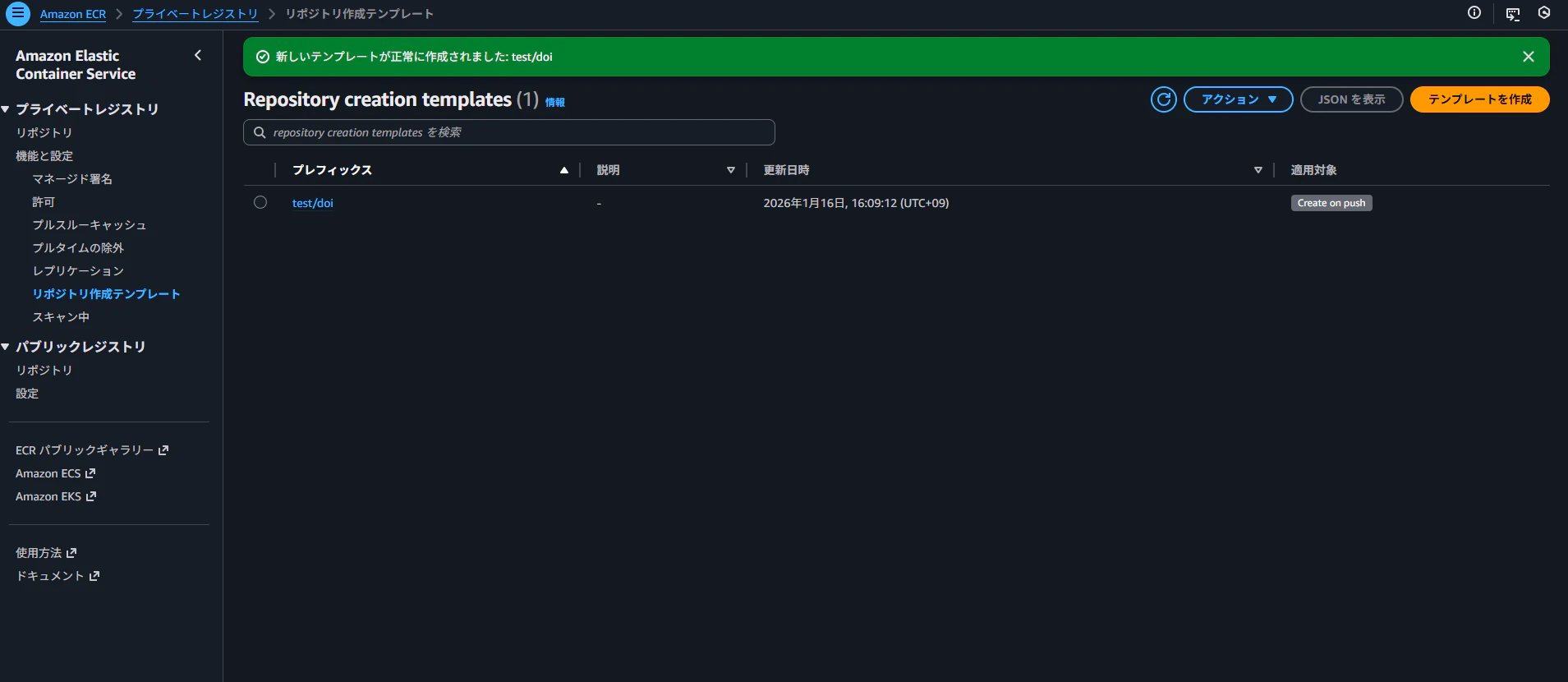The width and height of the screenshot is (1568, 682).
Task: Click the success checkmark icon in banner
Action: [x=263, y=57]
